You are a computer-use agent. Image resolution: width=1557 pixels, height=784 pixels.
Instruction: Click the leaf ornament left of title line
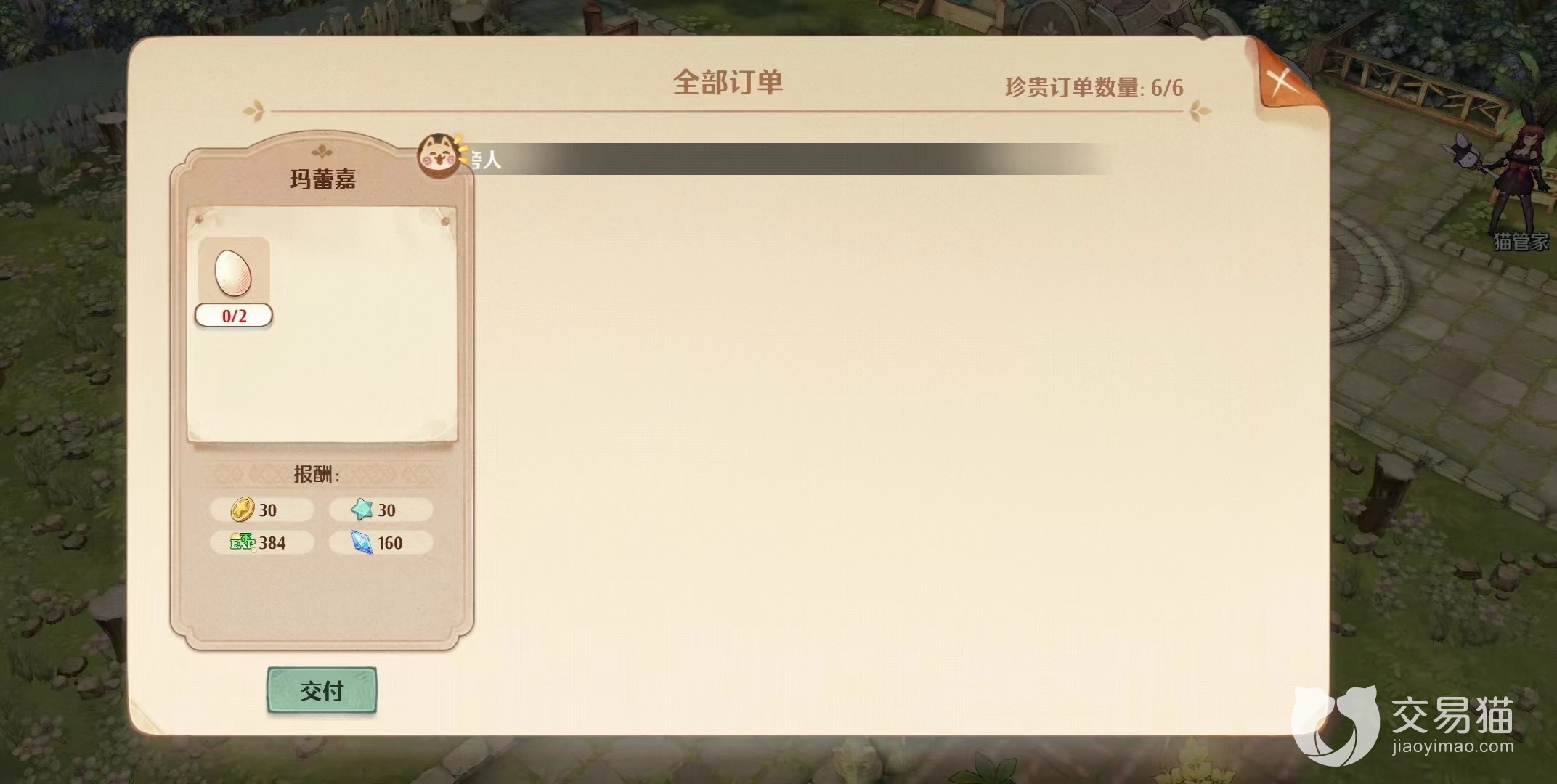coord(253,111)
